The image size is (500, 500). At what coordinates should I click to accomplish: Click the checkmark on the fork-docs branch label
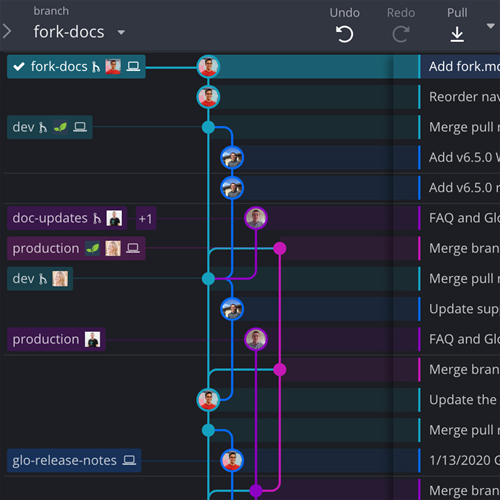(x=19, y=67)
